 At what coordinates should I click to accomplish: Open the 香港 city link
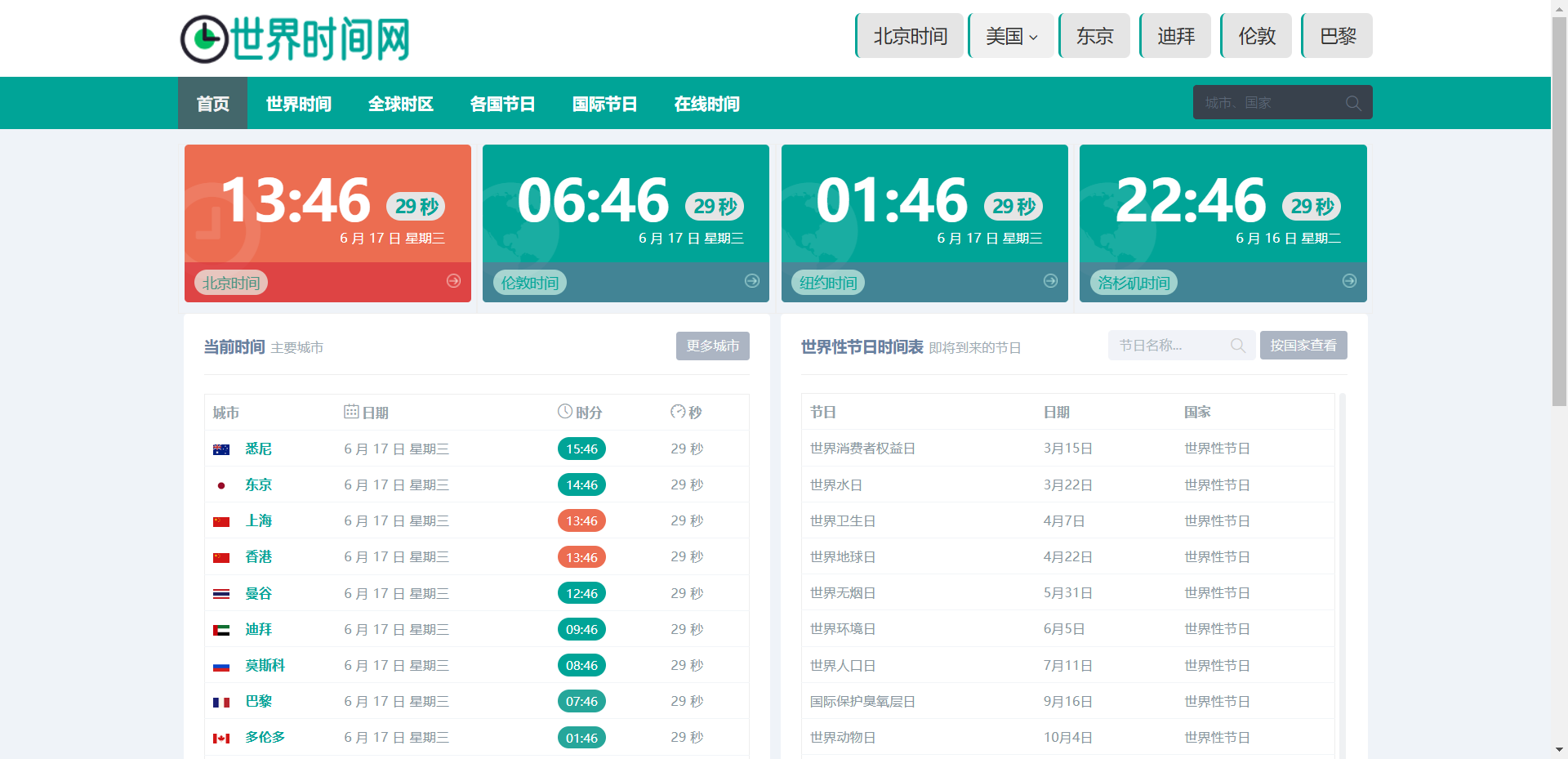pos(258,557)
